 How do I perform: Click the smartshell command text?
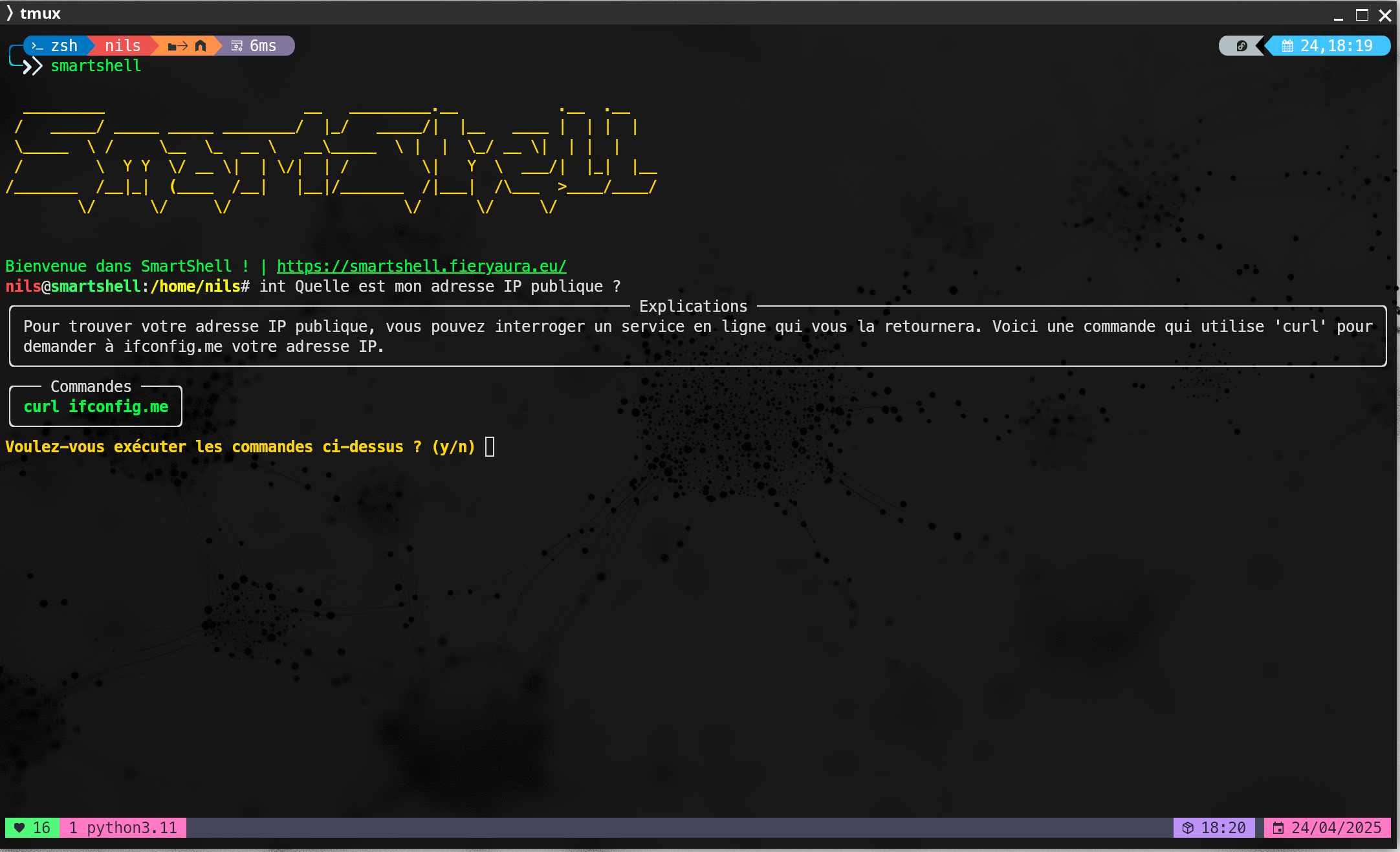click(96, 66)
